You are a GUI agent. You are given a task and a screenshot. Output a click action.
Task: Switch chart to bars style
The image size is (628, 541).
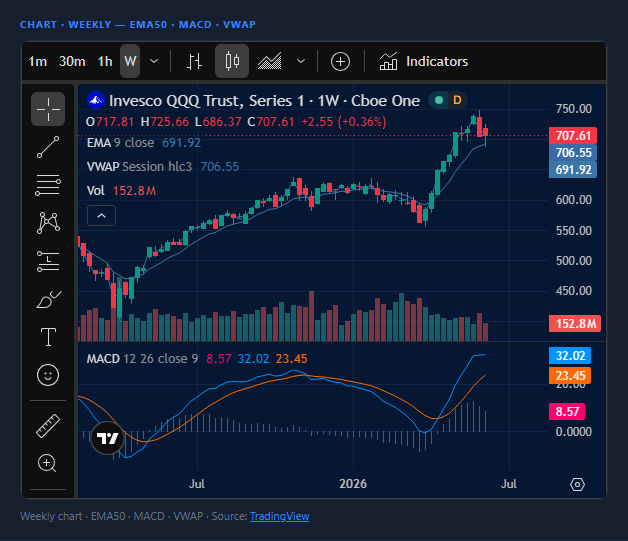point(194,61)
